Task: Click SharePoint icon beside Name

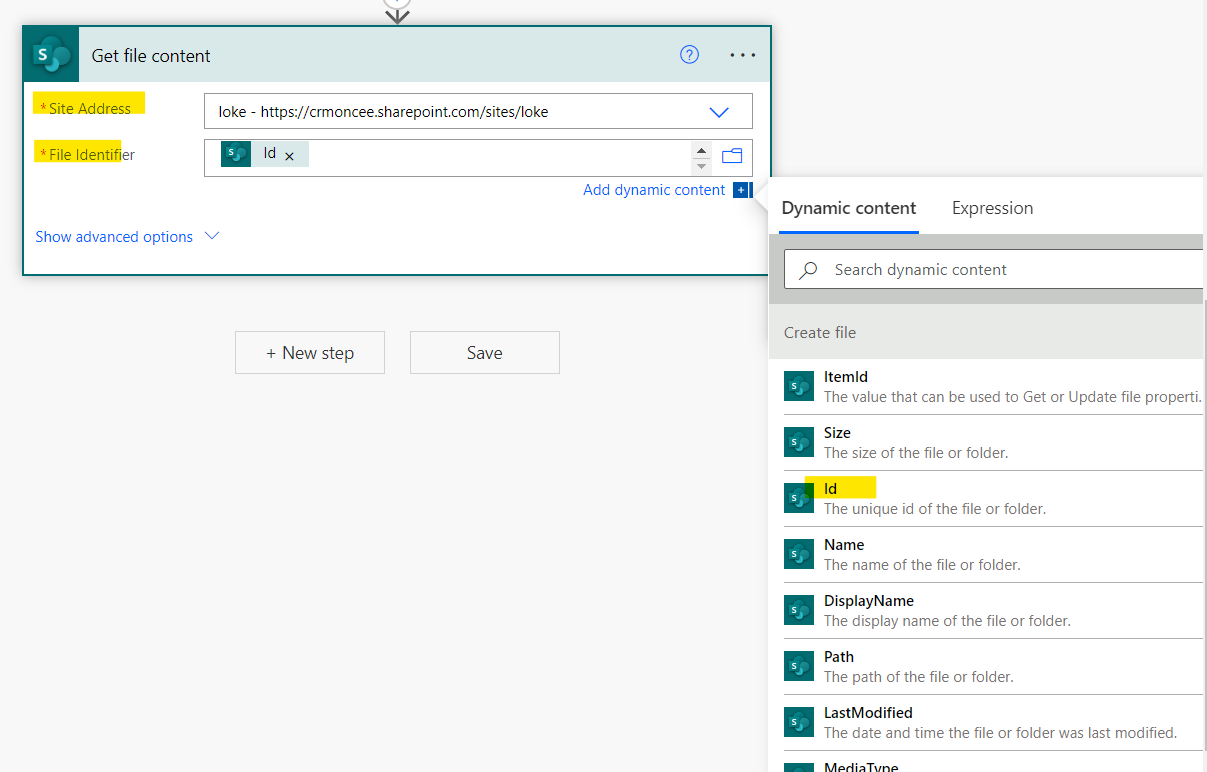Action: (799, 554)
